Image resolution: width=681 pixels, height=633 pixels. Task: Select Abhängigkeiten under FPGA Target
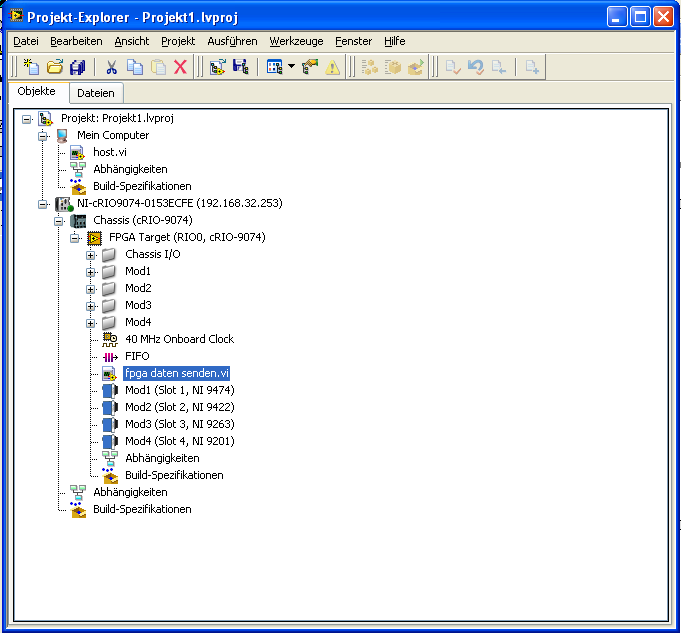coord(162,458)
